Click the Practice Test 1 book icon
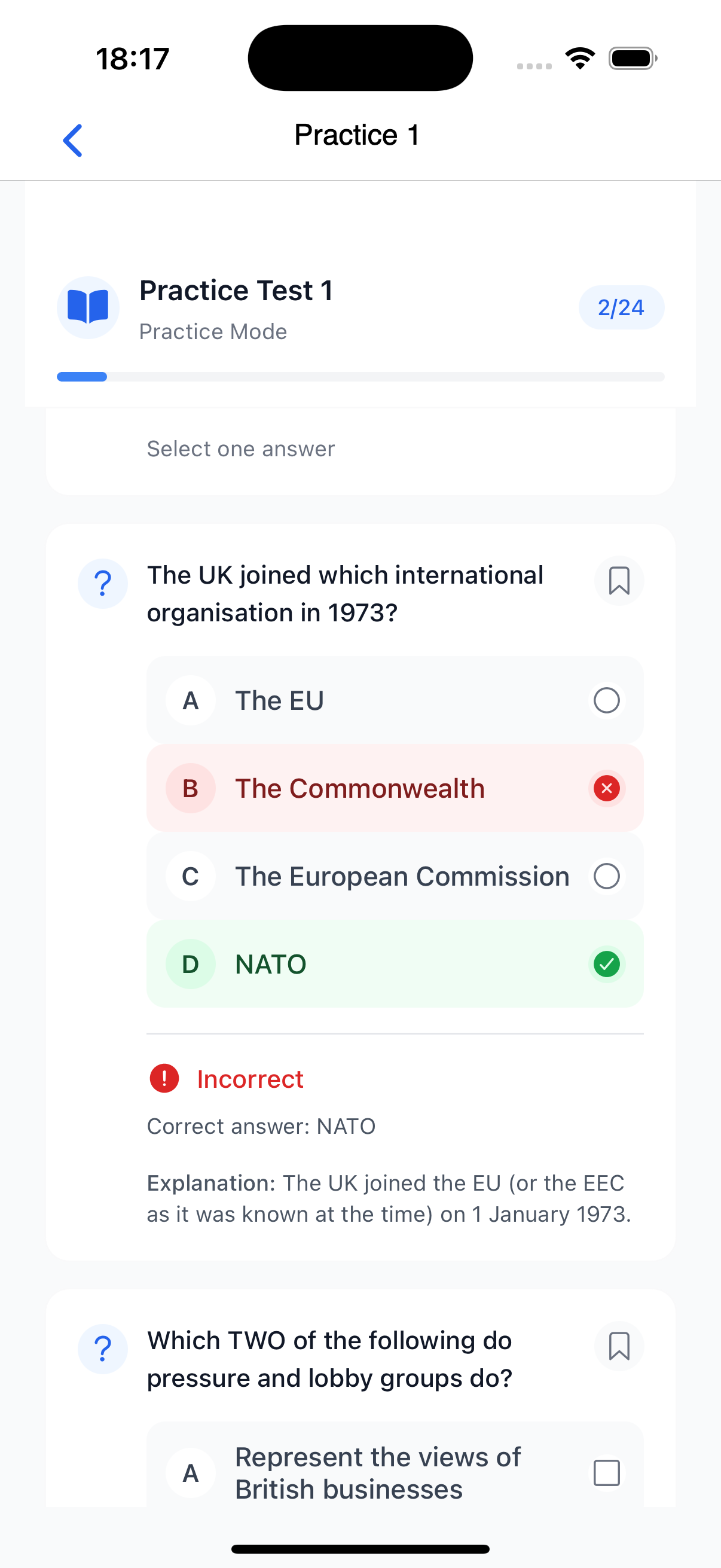The height and width of the screenshot is (1568, 721). point(88,307)
